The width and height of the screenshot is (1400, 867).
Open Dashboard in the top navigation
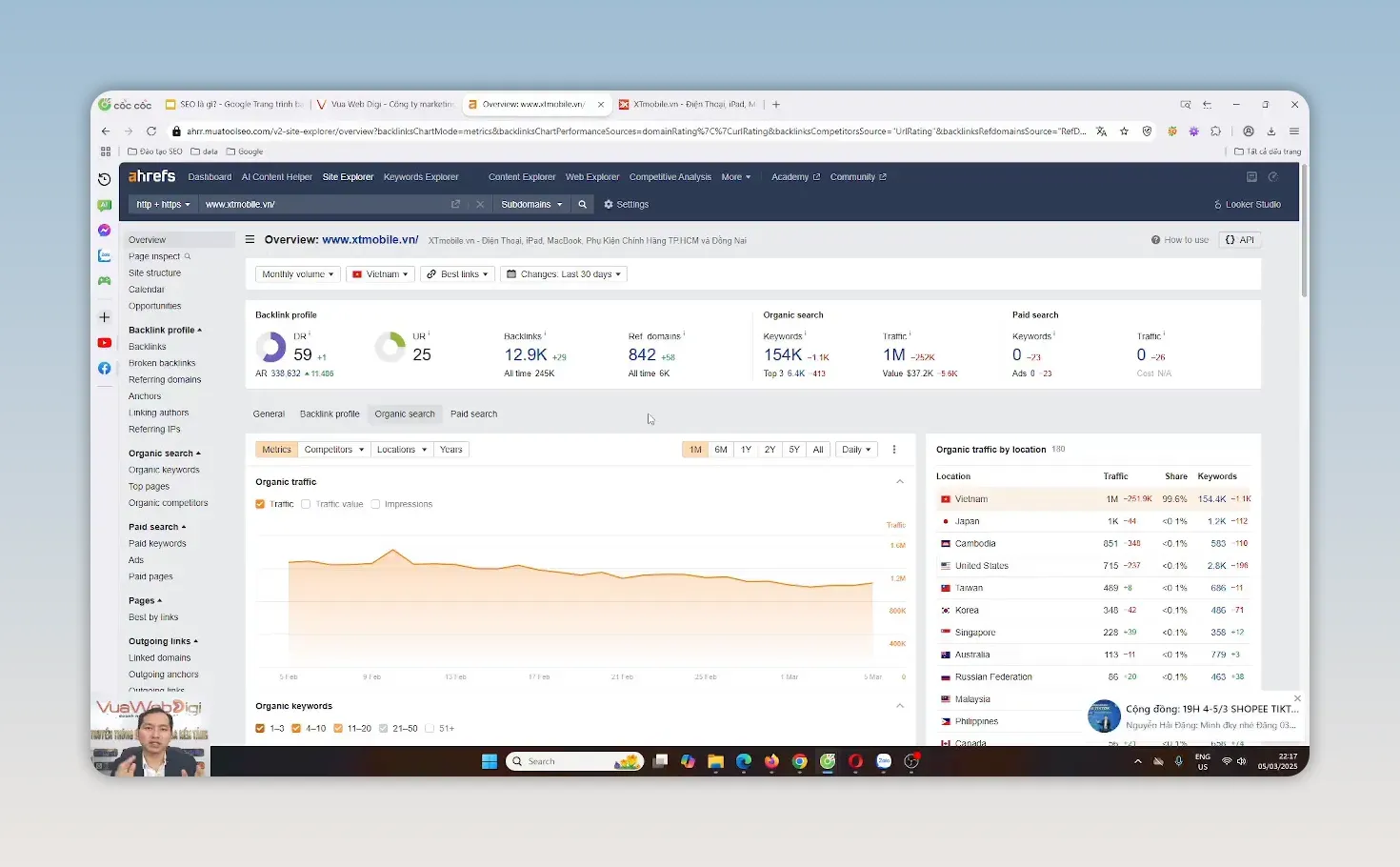click(x=210, y=177)
